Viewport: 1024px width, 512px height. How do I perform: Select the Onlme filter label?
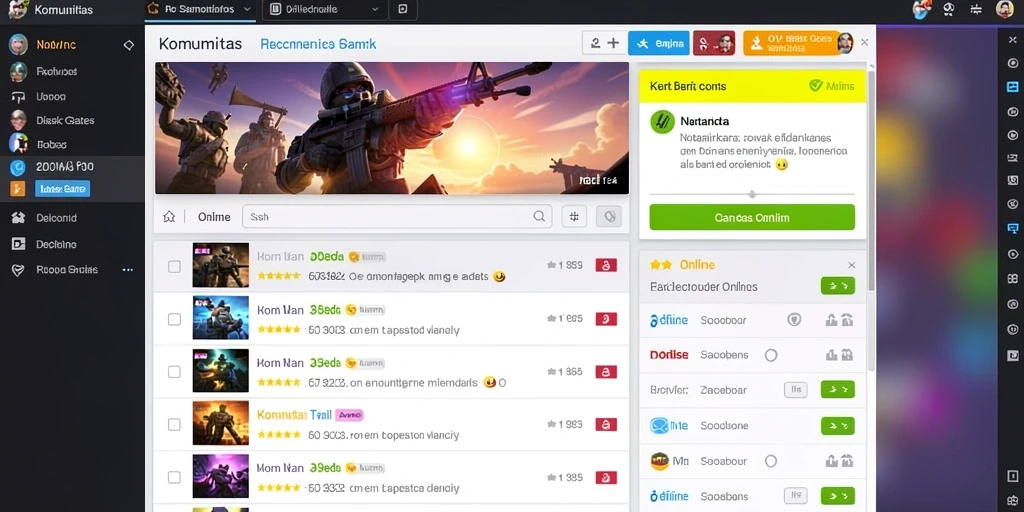[x=214, y=217]
